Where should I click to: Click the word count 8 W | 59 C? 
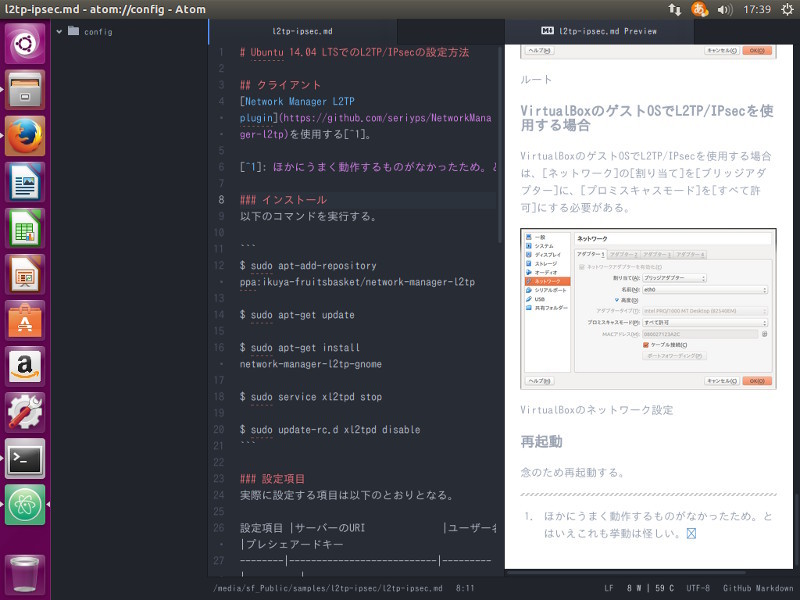tap(650, 588)
